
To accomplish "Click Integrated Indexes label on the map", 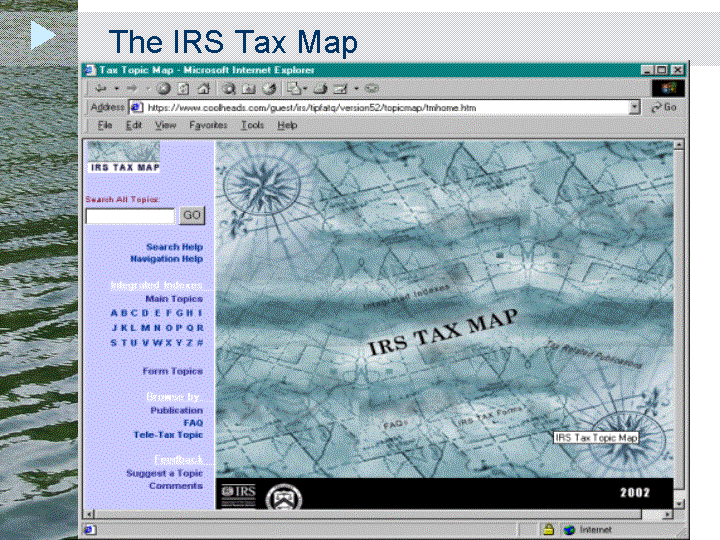I will [406, 297].
